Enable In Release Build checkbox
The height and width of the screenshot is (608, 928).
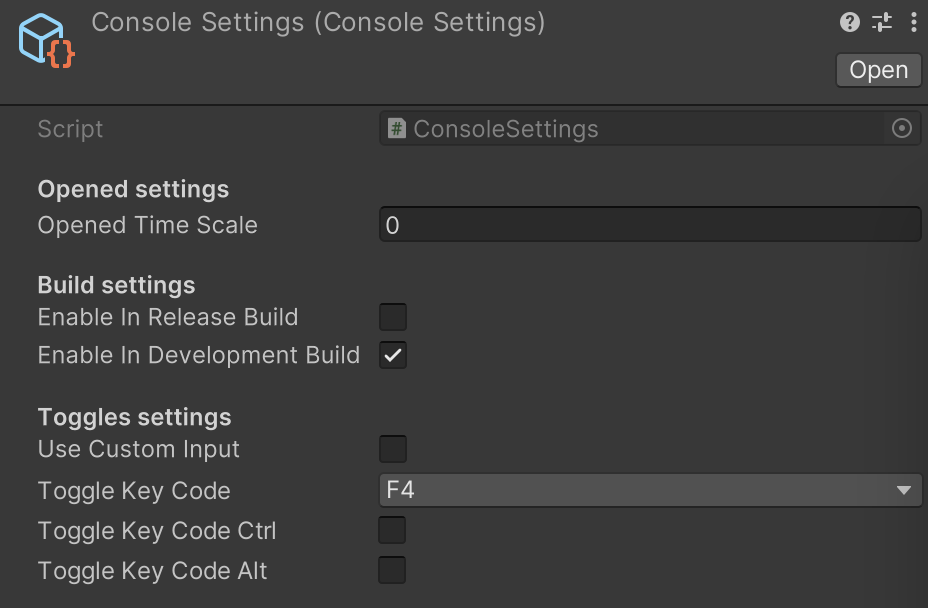(x=393, y=317)
